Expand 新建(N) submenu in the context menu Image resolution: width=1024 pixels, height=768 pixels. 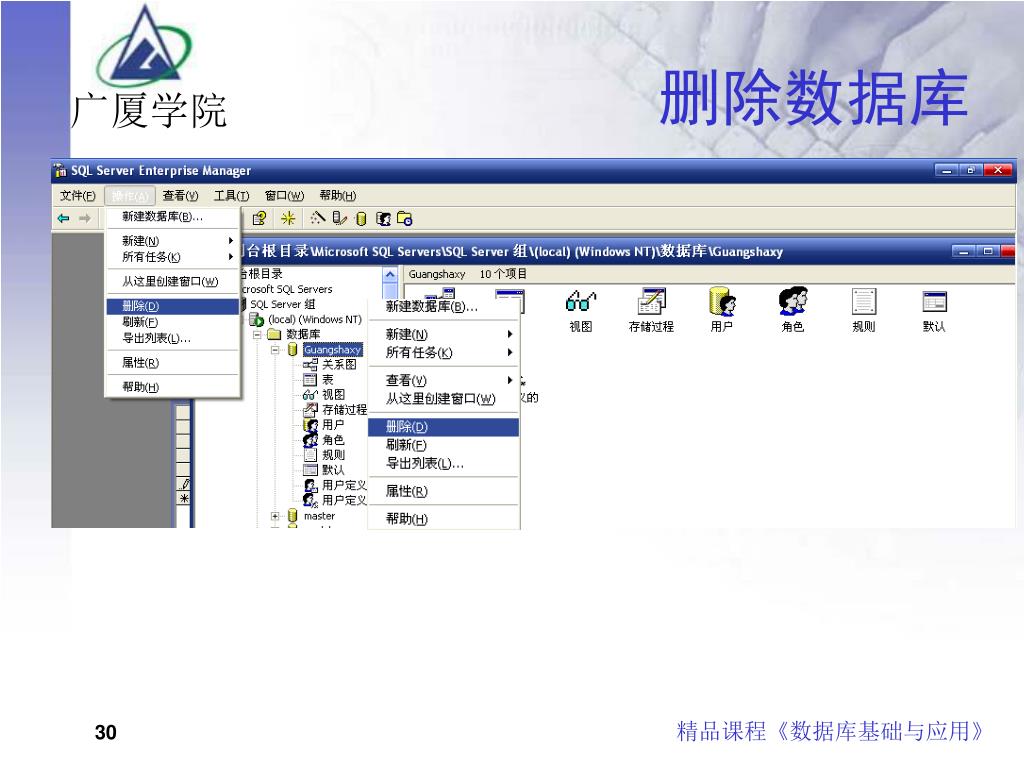pyautogui.click(x=443, y=334)
